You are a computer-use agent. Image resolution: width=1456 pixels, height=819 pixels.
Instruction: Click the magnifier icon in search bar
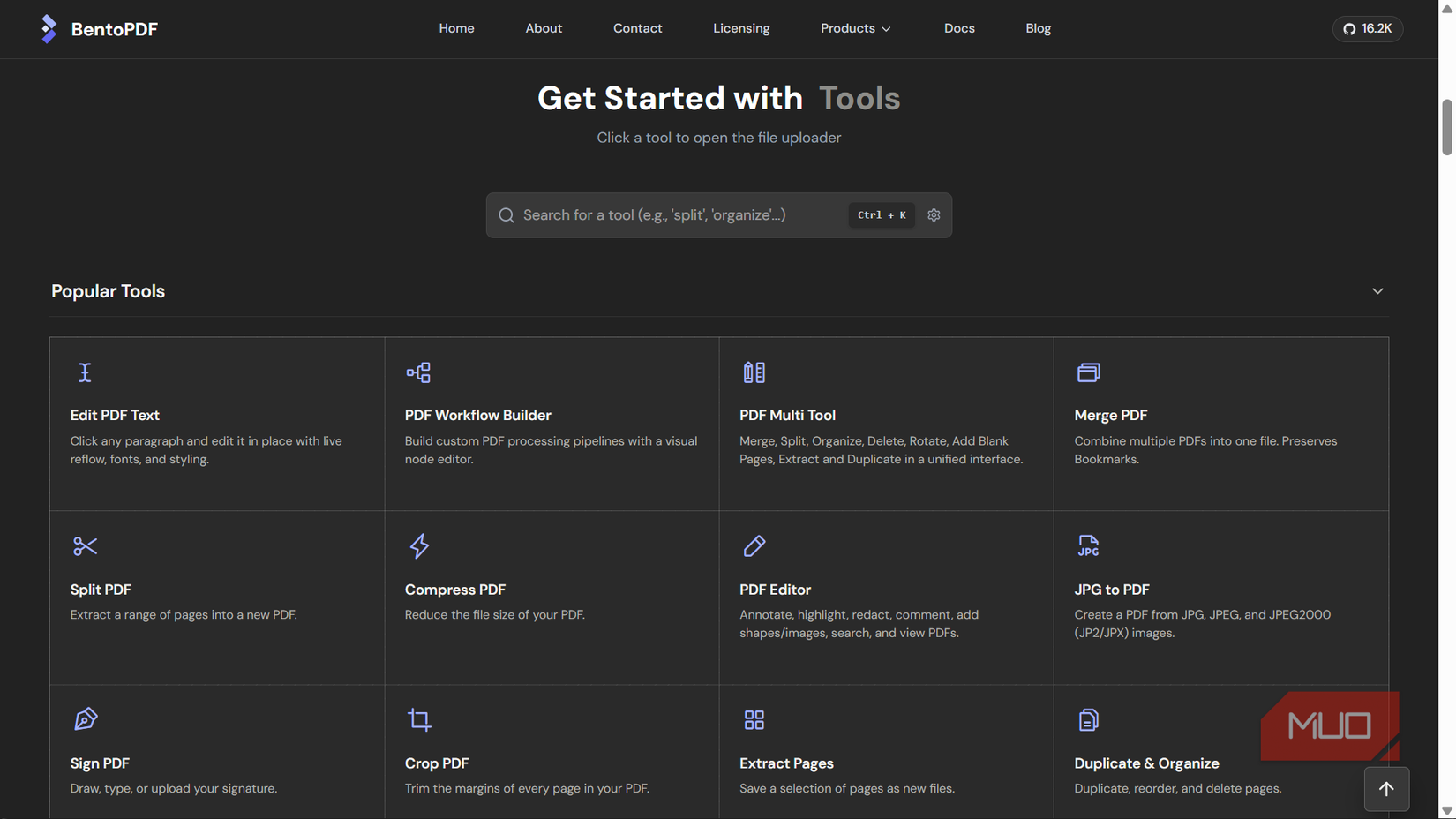(x=507, y=215)
